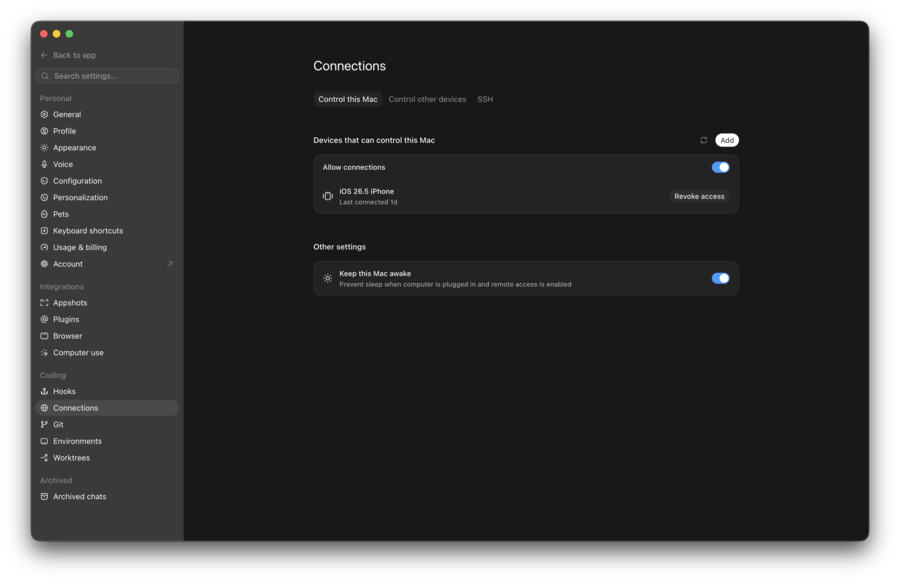
Task: Click the Hooks anchor icon
Action: pos(44,391)
